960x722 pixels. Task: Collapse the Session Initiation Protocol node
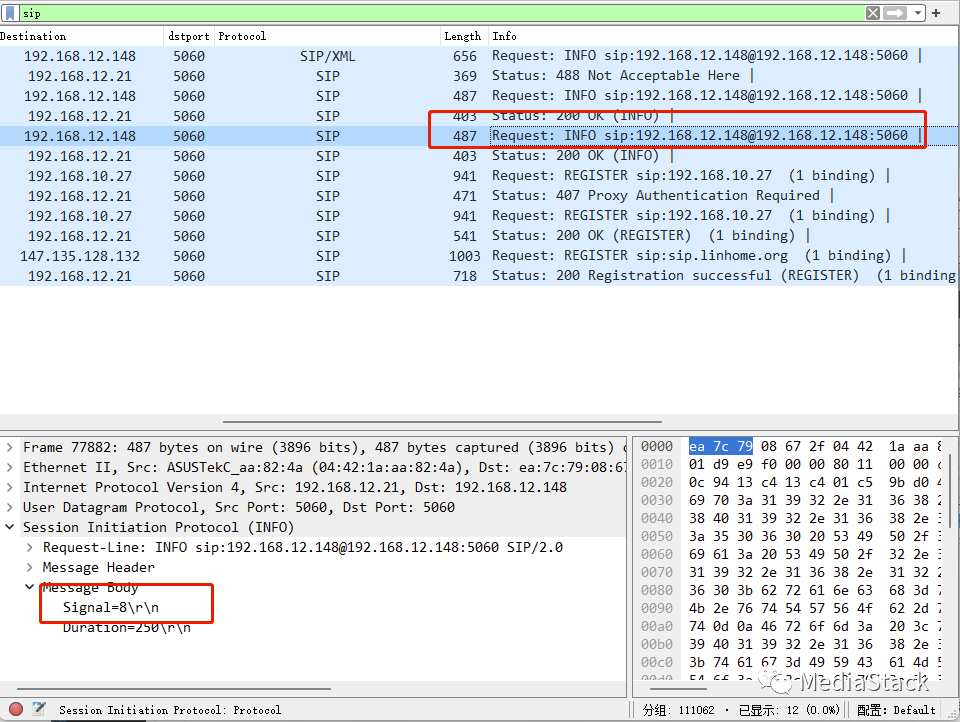pyautogui.click(x=9, y=527)
